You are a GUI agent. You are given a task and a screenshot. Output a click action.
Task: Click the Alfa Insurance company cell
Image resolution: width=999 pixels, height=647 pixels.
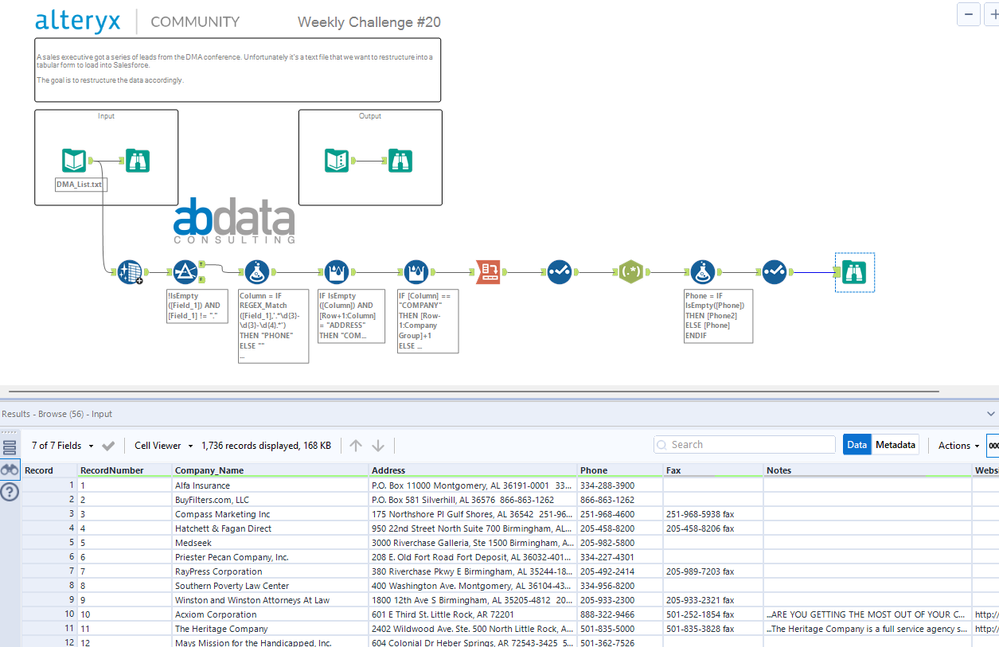271,485
